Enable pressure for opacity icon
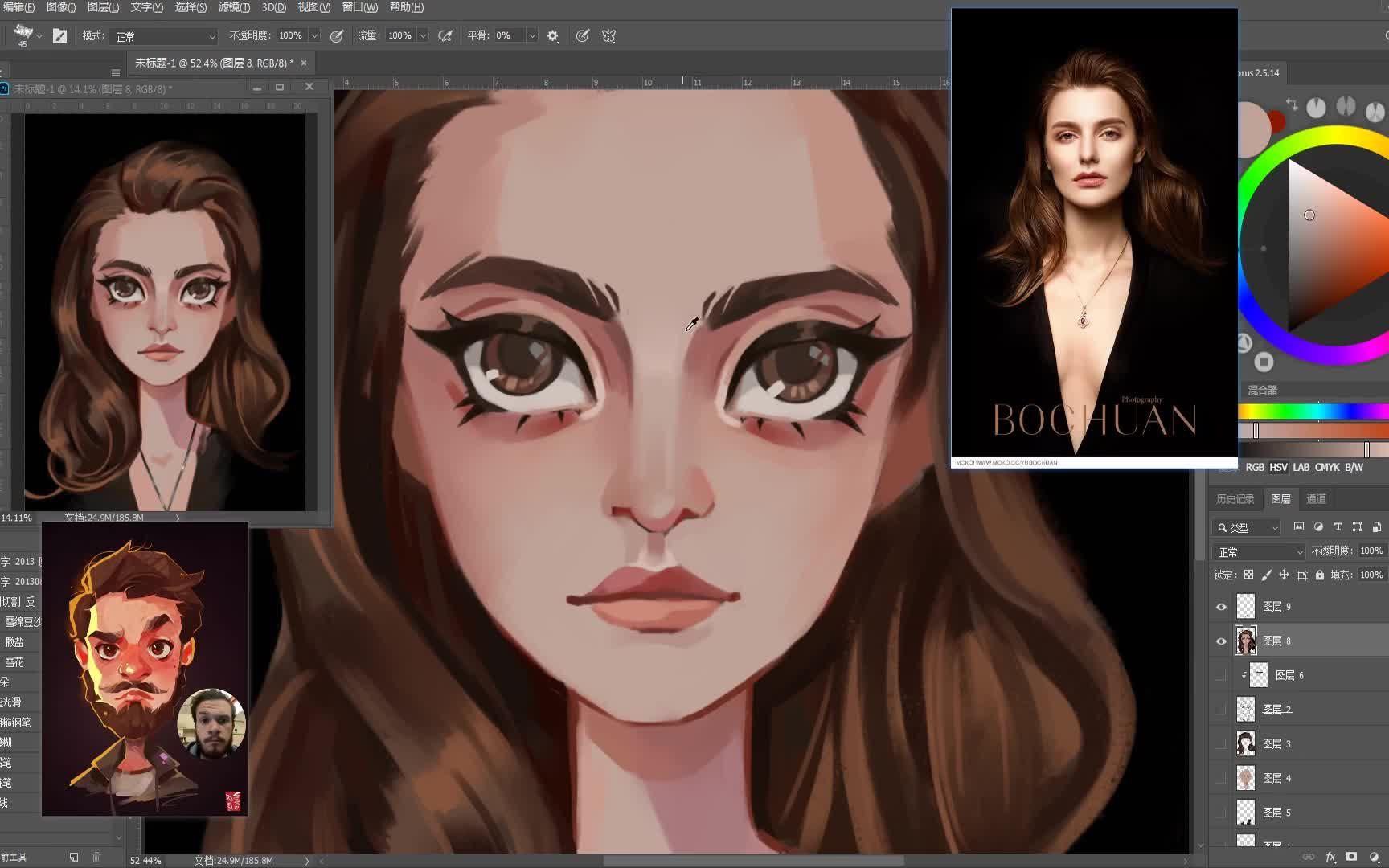Image resolution: width=1389 pixels, height=868 pixels. point(337,35)
